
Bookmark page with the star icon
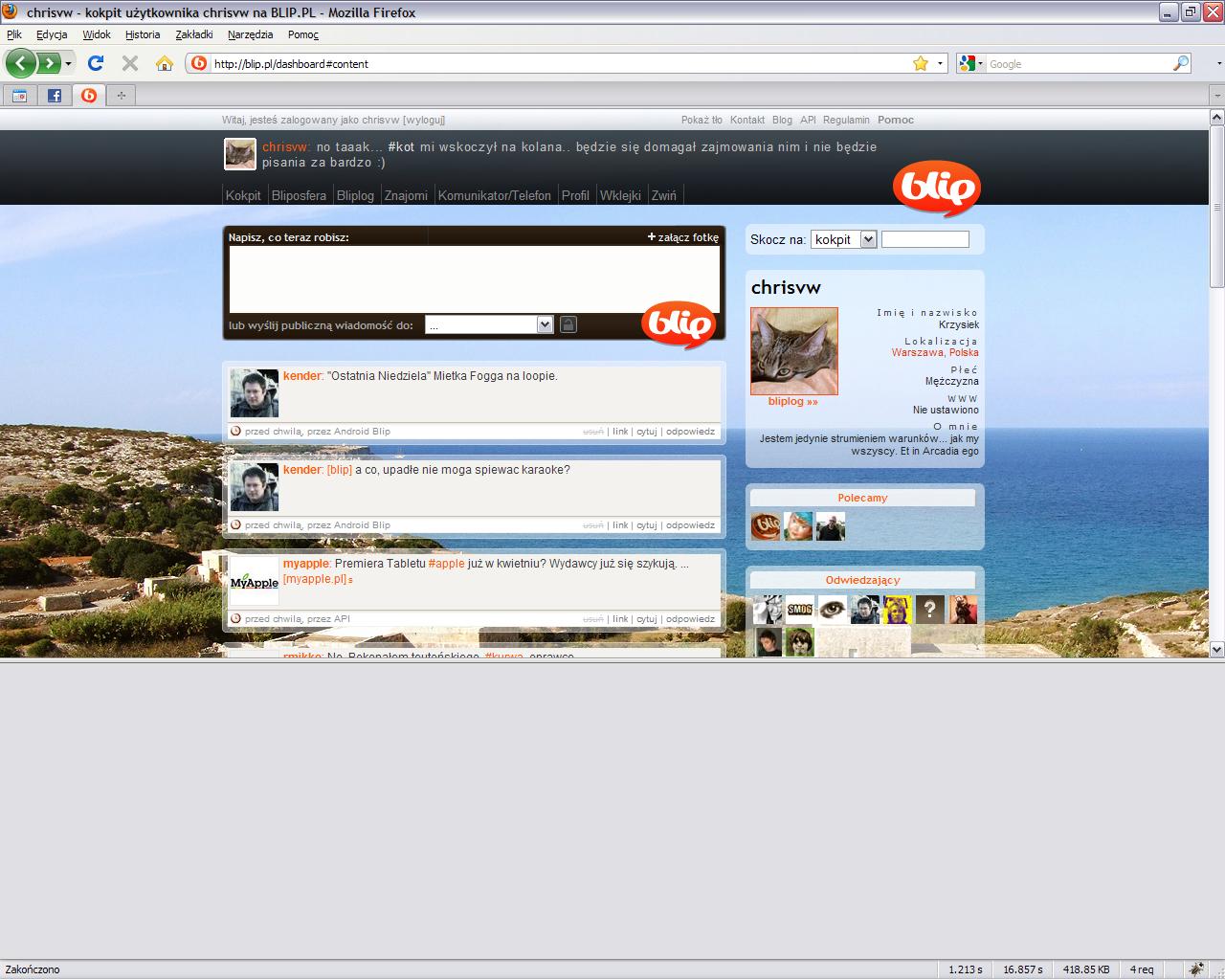pyautogui.click(x=921, y=63)
